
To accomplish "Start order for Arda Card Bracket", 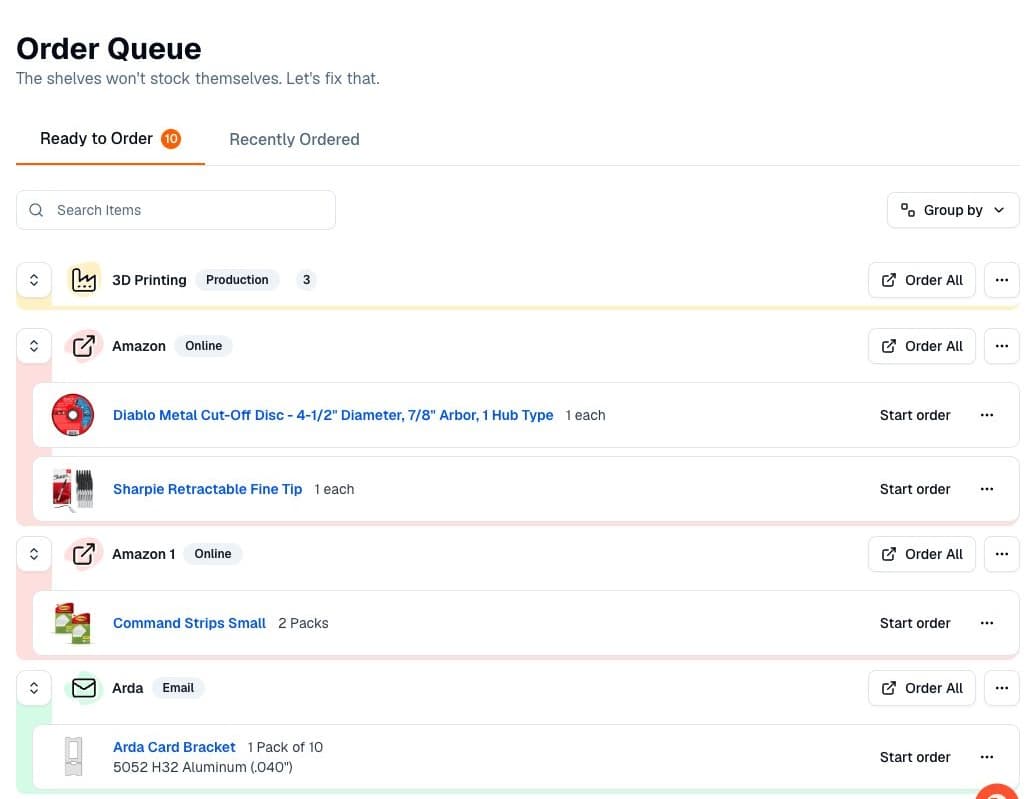I will pyautogui.click(x=915, y=757).
